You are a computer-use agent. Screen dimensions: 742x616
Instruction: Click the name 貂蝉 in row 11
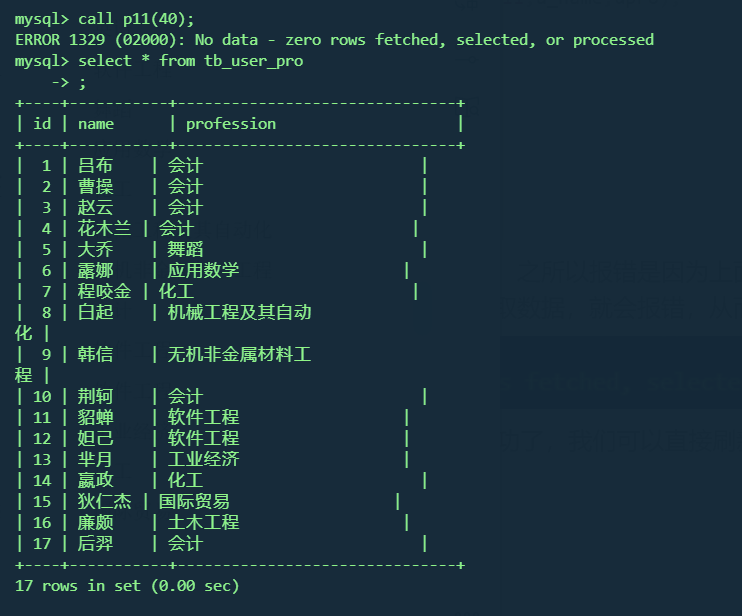pyautogui.click(x=96, y=418)
